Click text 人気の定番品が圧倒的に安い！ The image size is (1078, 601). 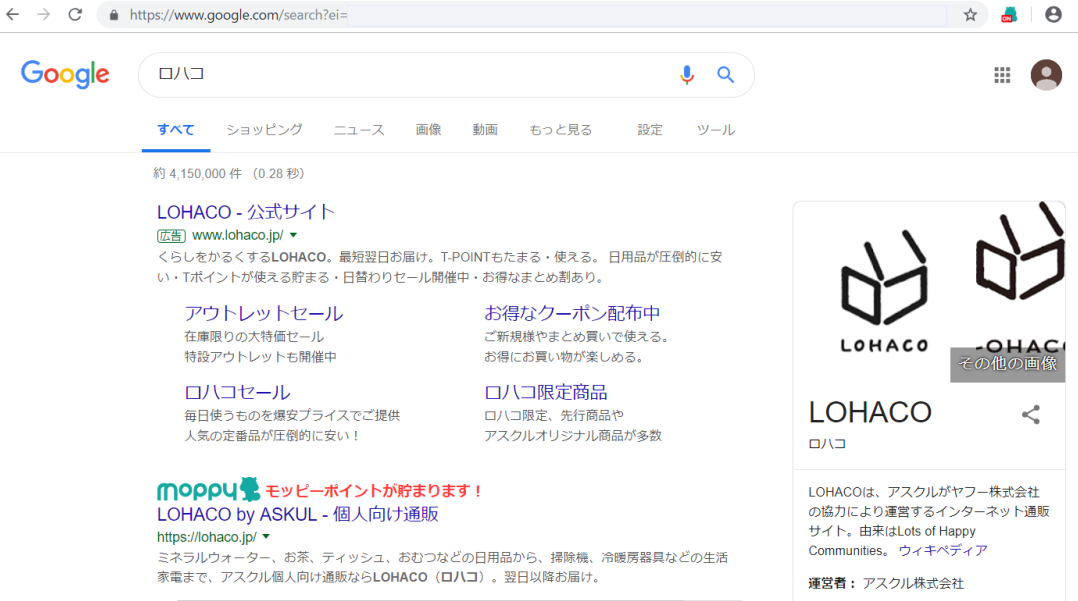pyautogui.click(x=272, y=436)
